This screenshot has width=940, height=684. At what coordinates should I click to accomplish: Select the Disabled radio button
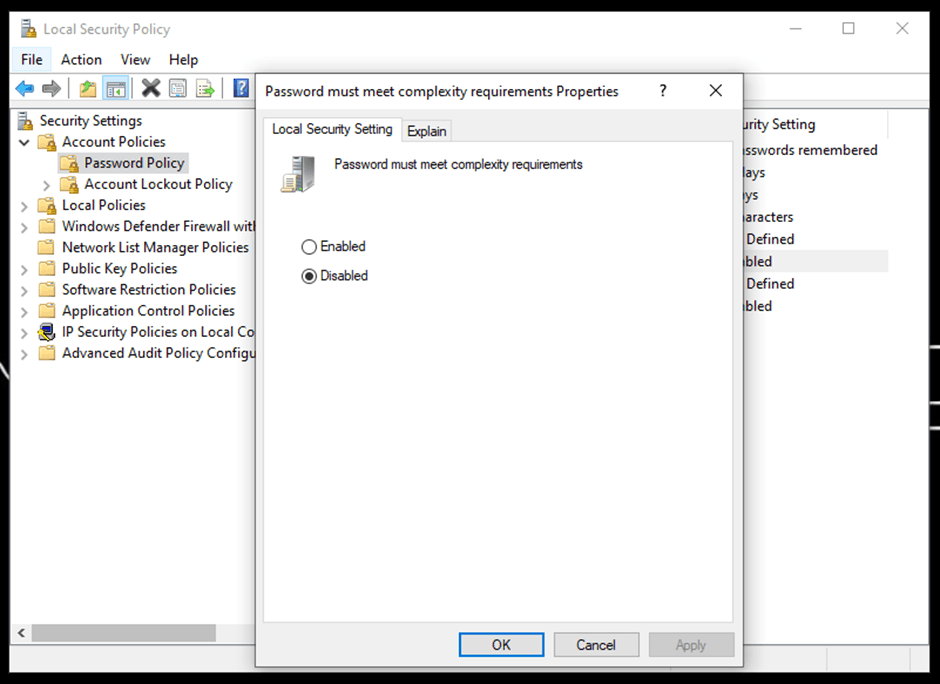tap(310, 275)
